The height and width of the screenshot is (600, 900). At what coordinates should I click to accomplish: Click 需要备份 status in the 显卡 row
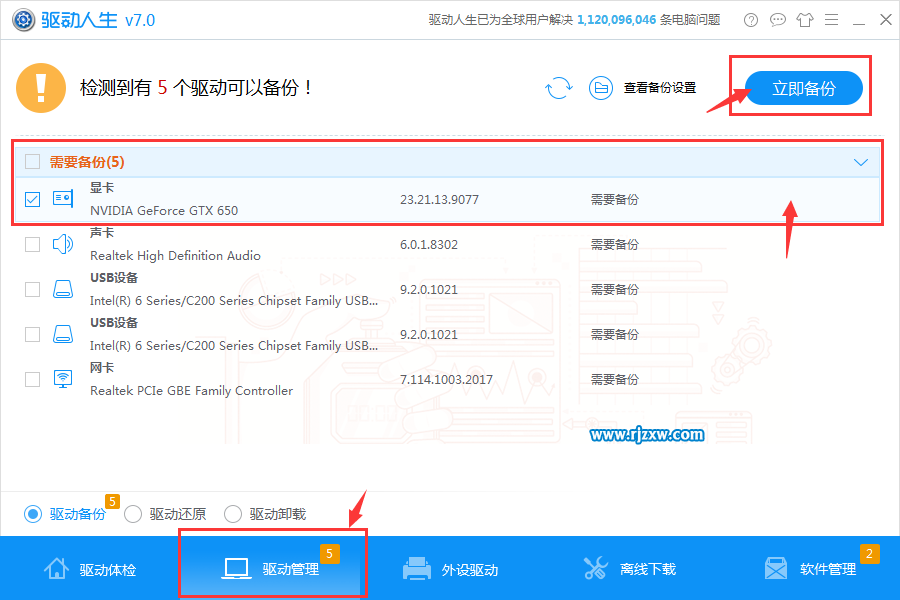pos(615,199)
